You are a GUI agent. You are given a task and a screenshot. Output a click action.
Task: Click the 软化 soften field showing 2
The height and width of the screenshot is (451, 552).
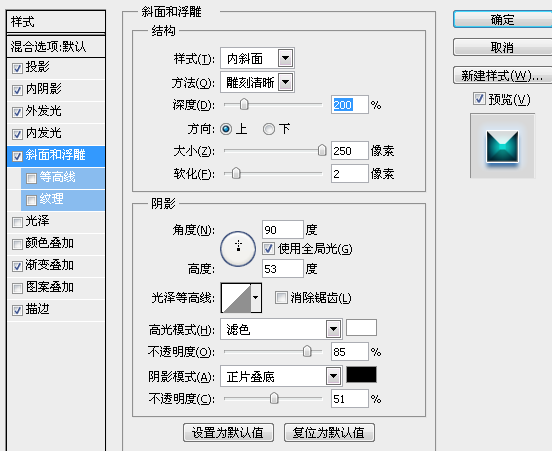350,174
